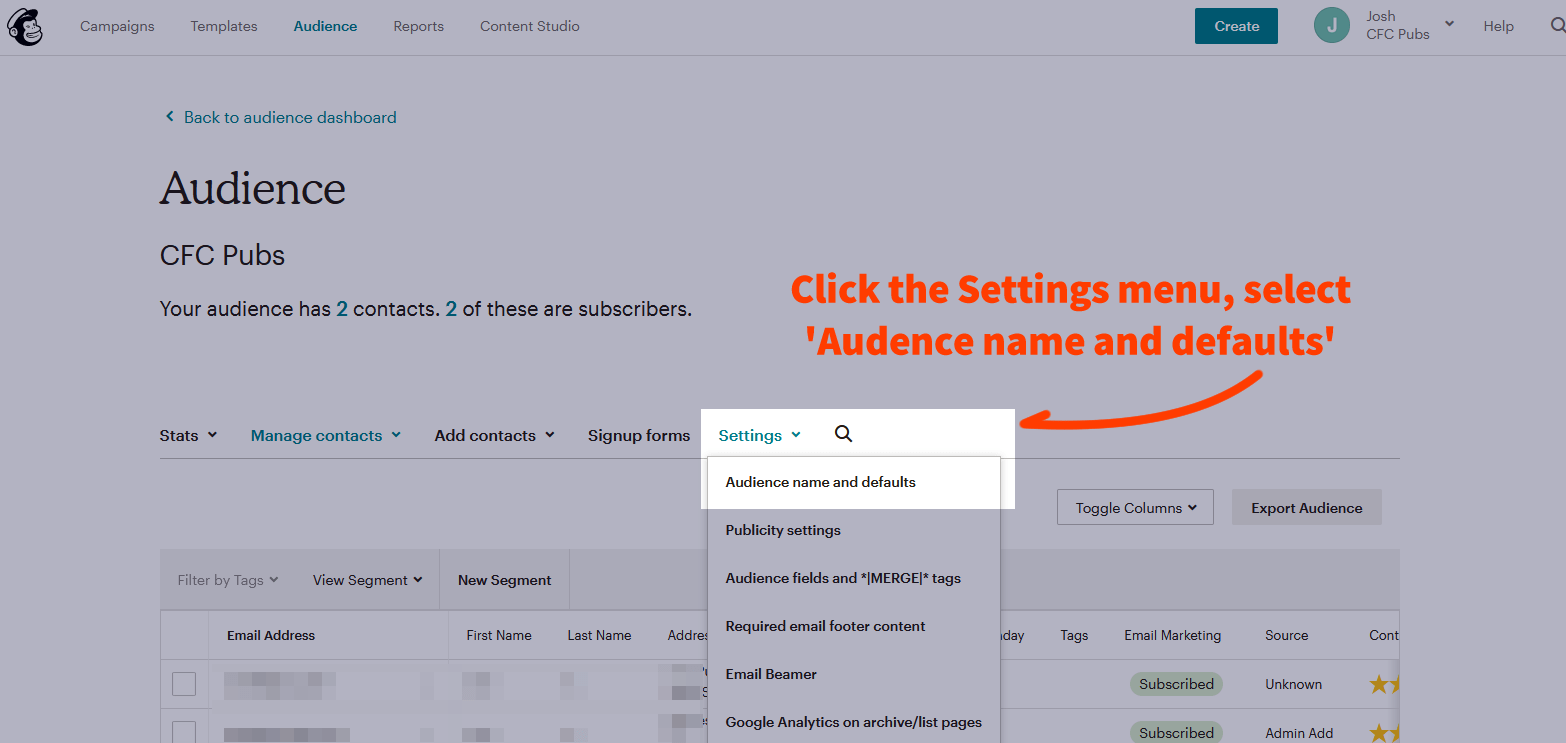
Task: Open the Stats dropdown
Action: (188, 435)
